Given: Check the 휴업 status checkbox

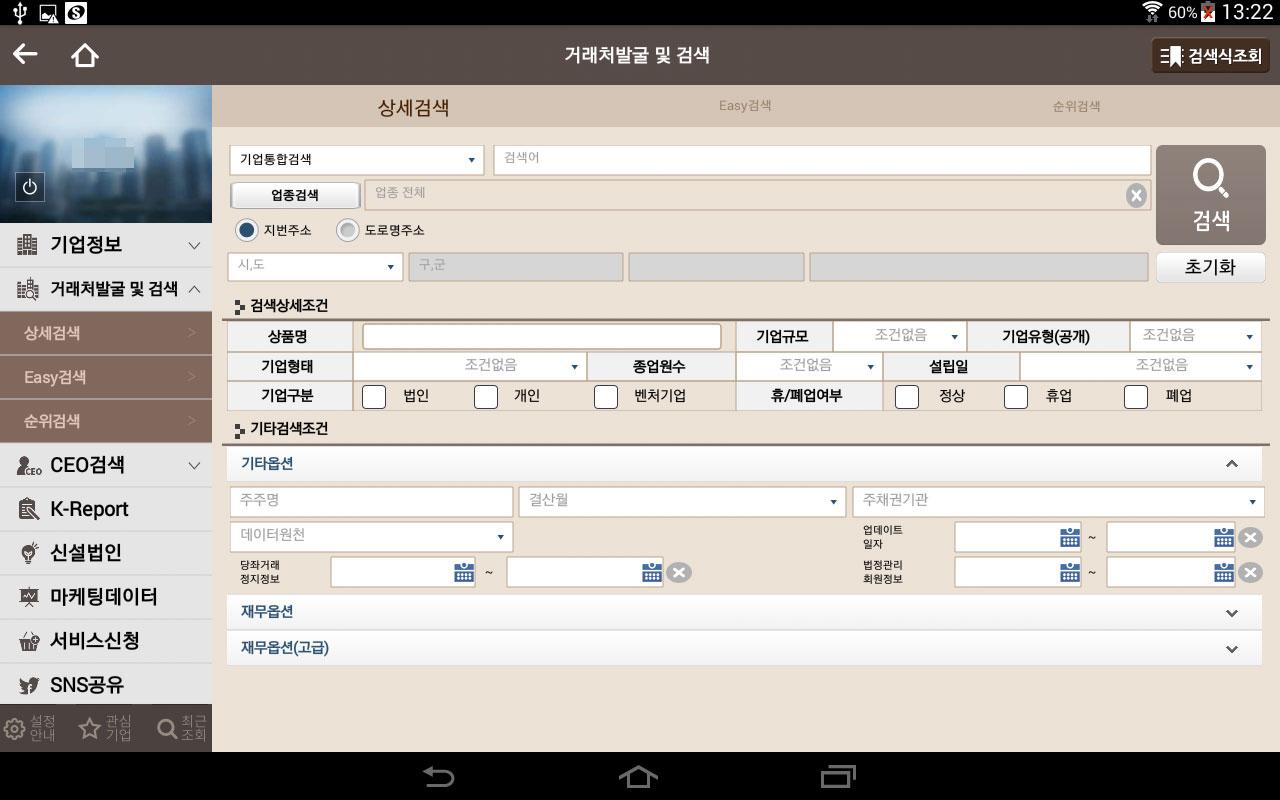Looking at the screenshot, I should (x=1016, y=396).
